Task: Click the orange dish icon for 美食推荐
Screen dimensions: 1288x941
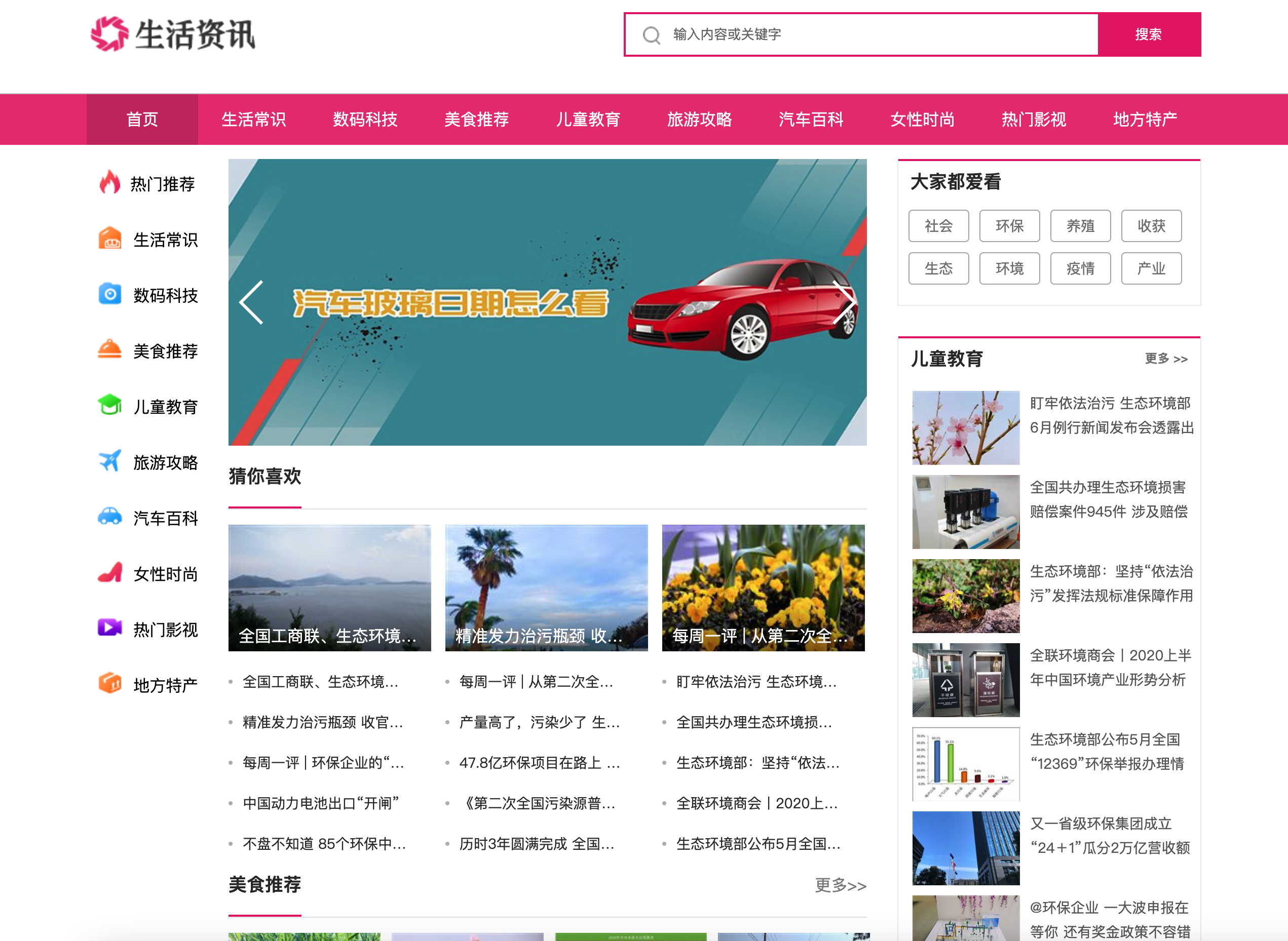Action: click(x=109, y=349)
